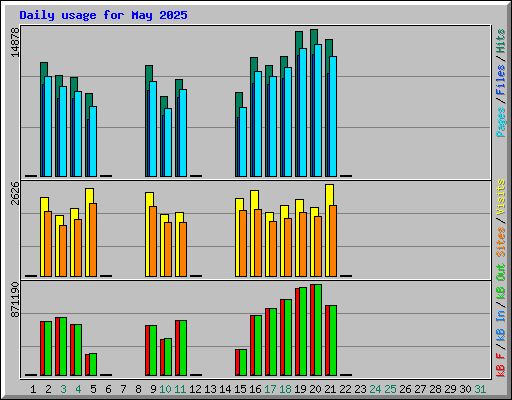Click day 20 on the x-axis
The height and width of the screenshot is (400, 512).
point(315,389)
